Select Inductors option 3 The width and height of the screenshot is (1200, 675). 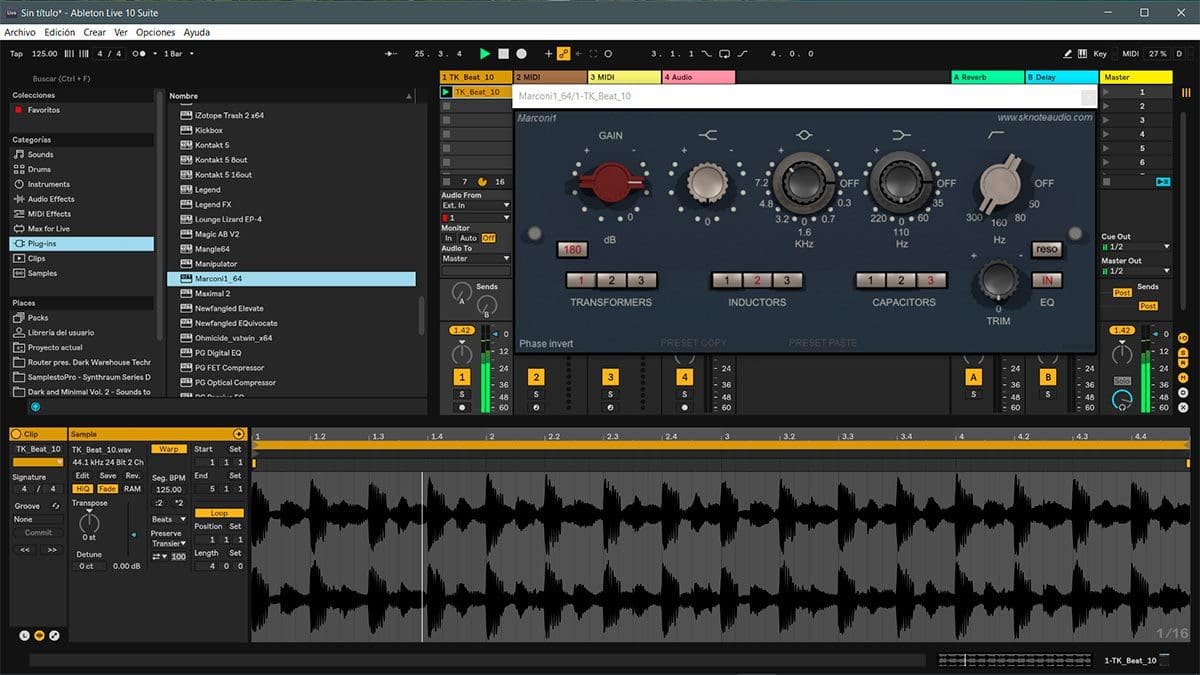(x=787, y=281)
